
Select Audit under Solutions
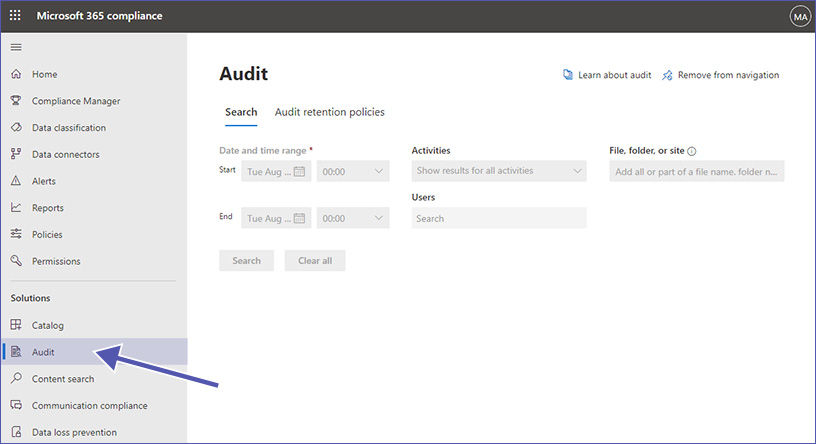[x=94, y=352]
